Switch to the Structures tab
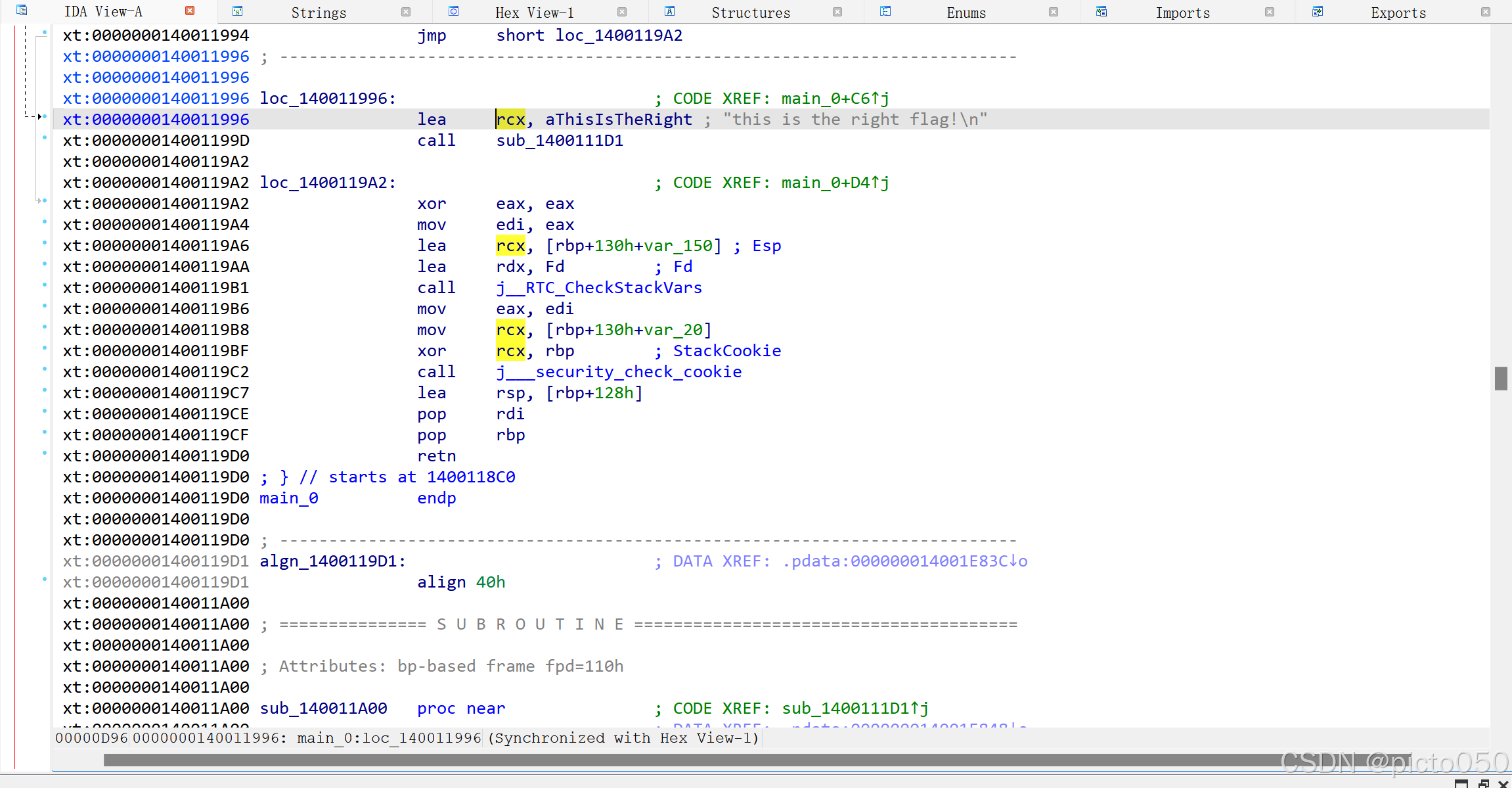Image resolution: width=1512 pixels, height=788 pixels. (x=750, y=12)
